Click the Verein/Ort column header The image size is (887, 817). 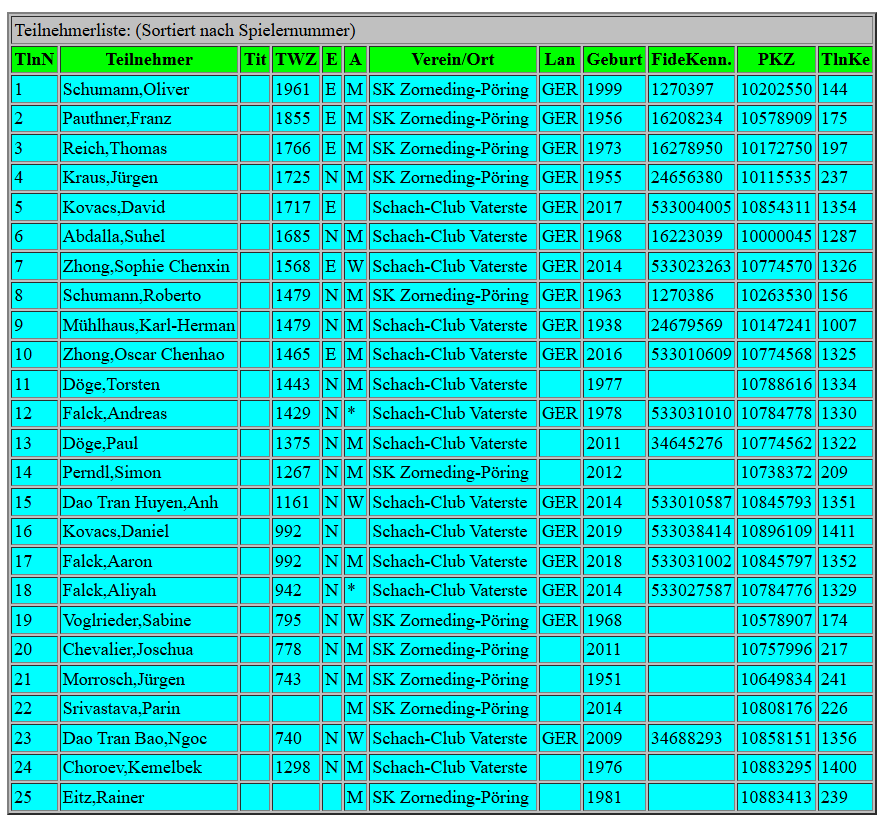click(x=452, y=60)
